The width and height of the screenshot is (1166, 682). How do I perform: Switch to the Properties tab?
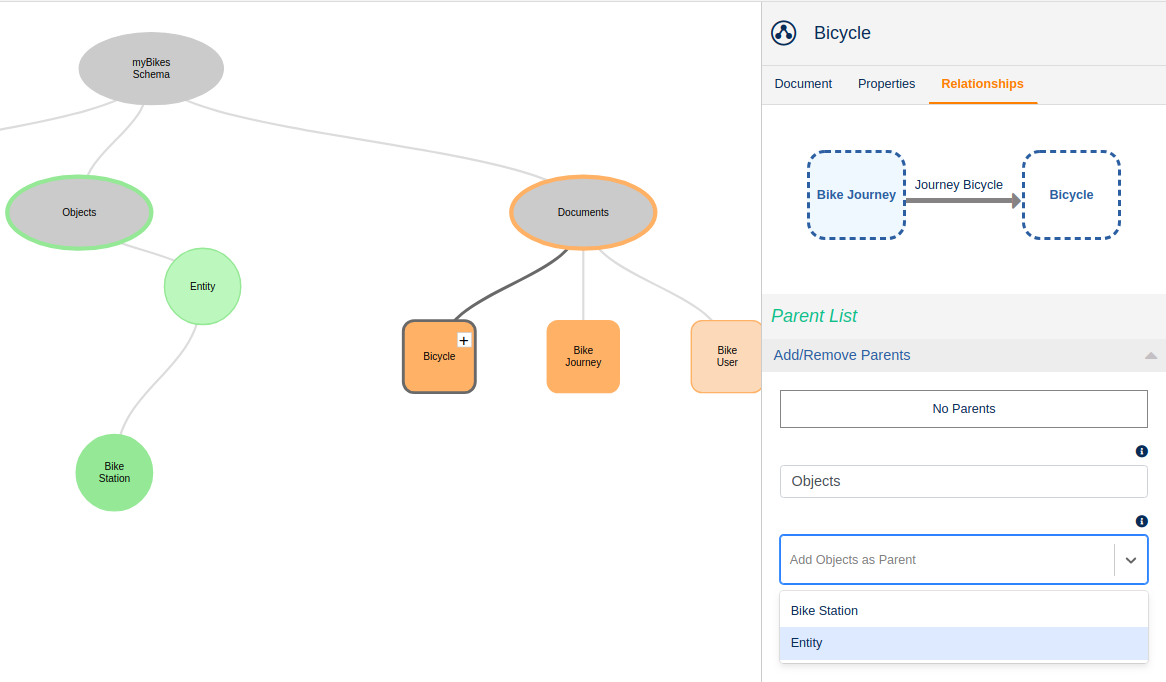tap(886, 84)
